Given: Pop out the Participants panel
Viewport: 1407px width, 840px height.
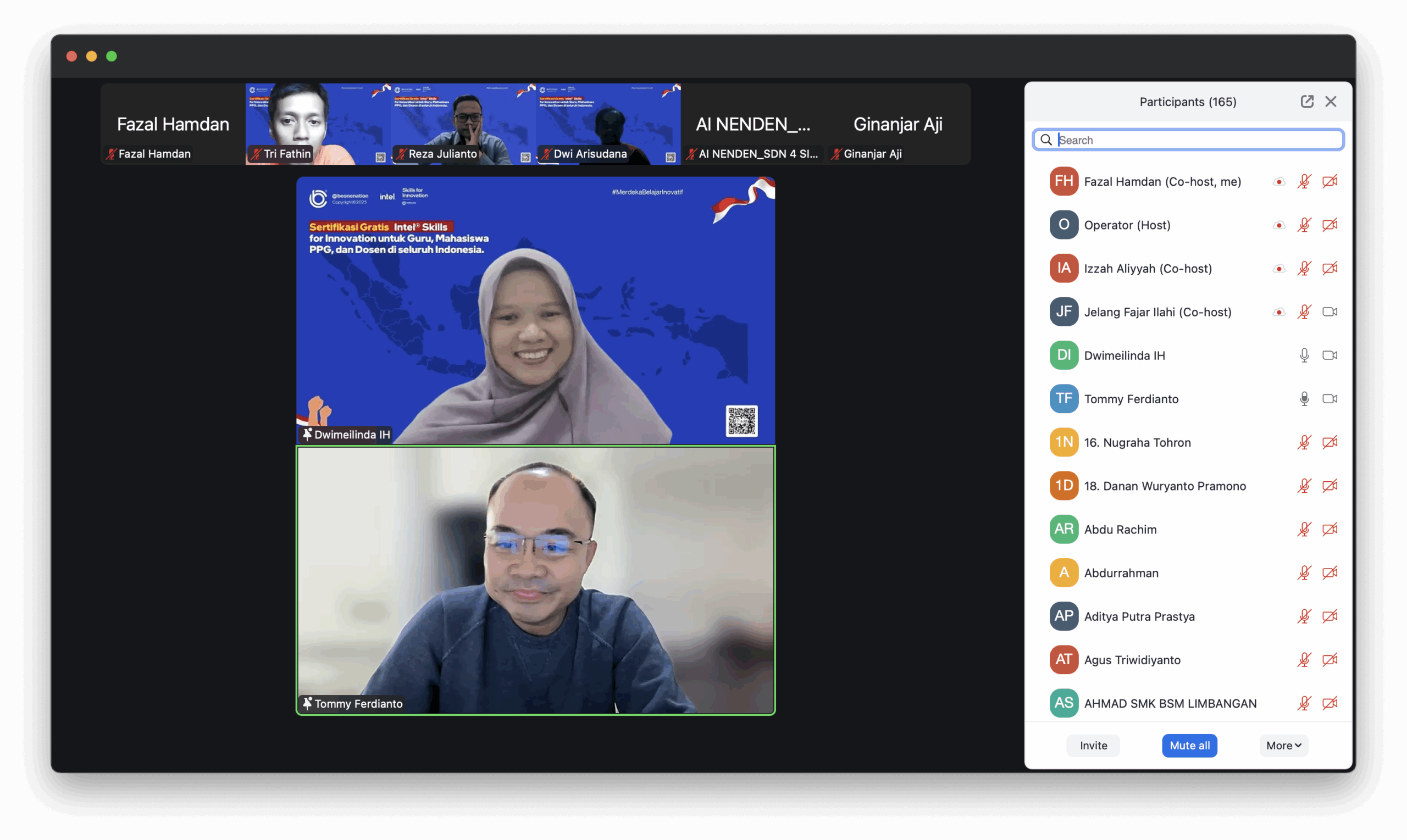Looking at the screenshot, I should coord(1307,101).
